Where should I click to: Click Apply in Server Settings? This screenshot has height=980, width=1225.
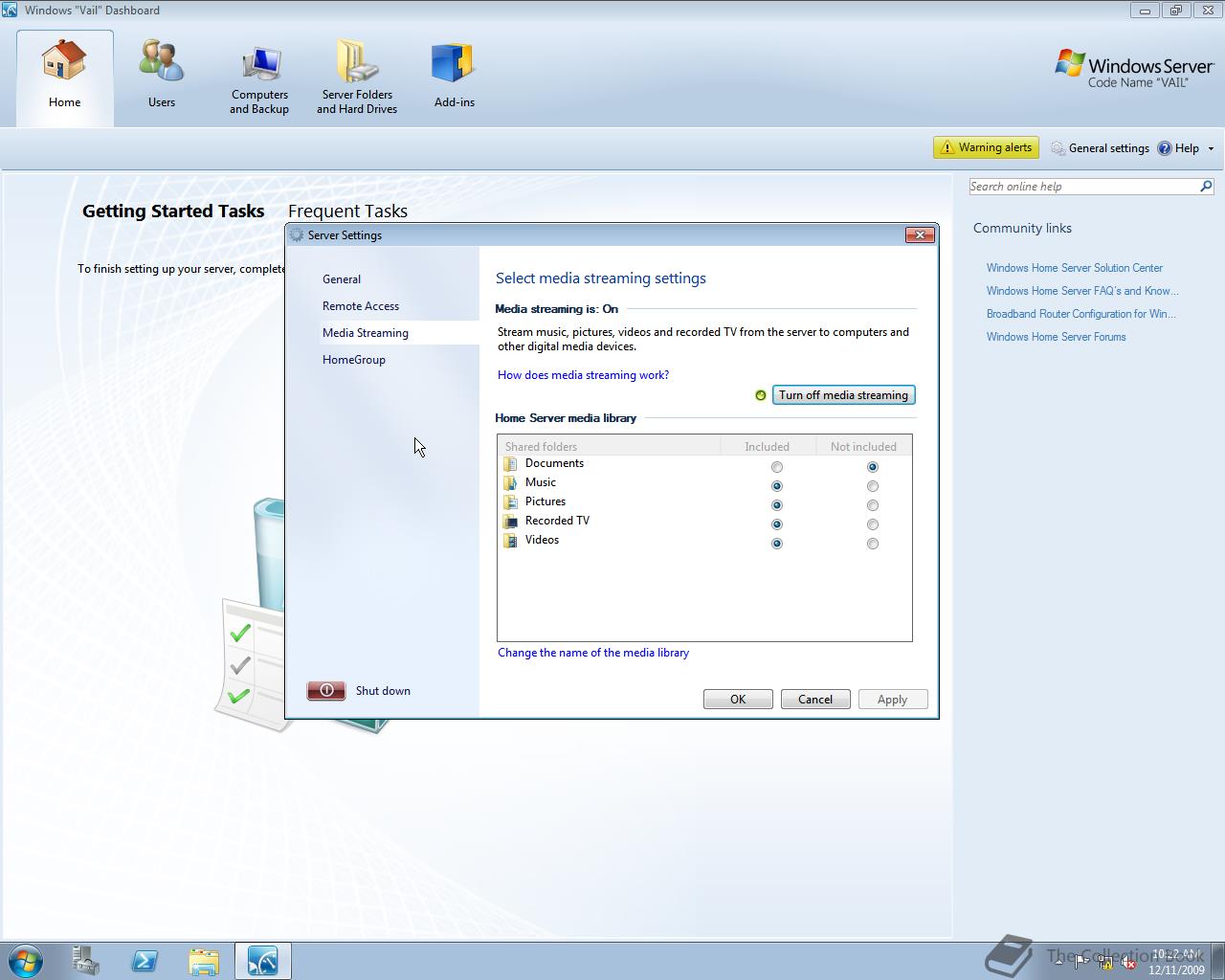(893, 700)
